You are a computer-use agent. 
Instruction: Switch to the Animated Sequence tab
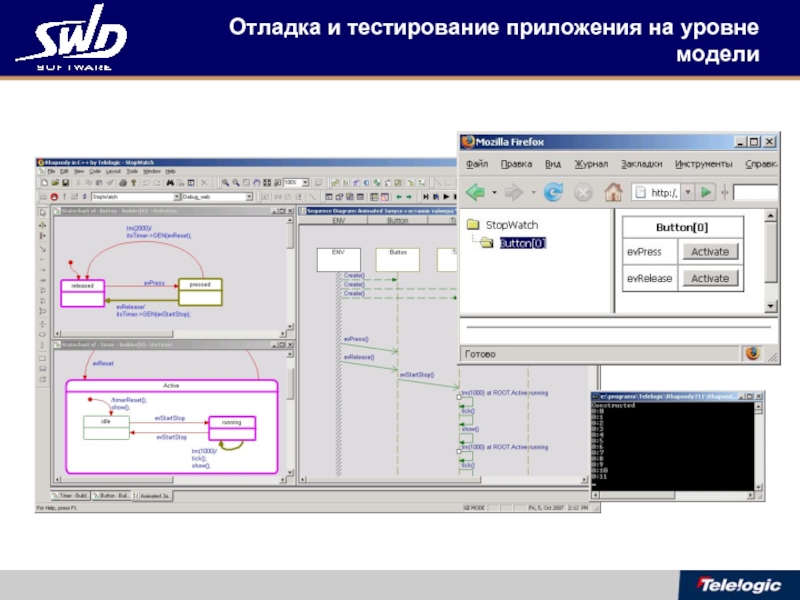153,495
